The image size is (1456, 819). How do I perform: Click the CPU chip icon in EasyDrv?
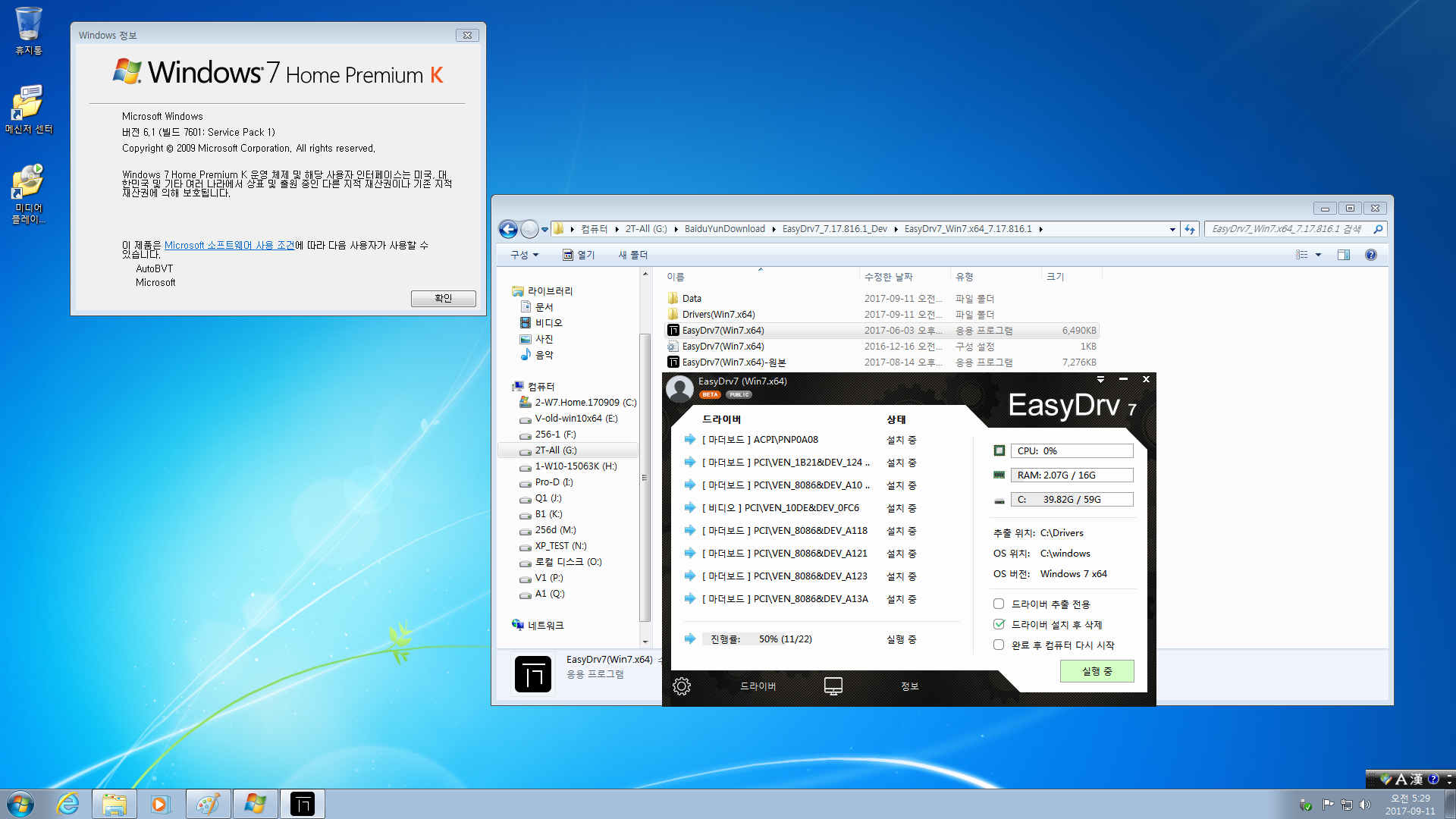(999, 450)
